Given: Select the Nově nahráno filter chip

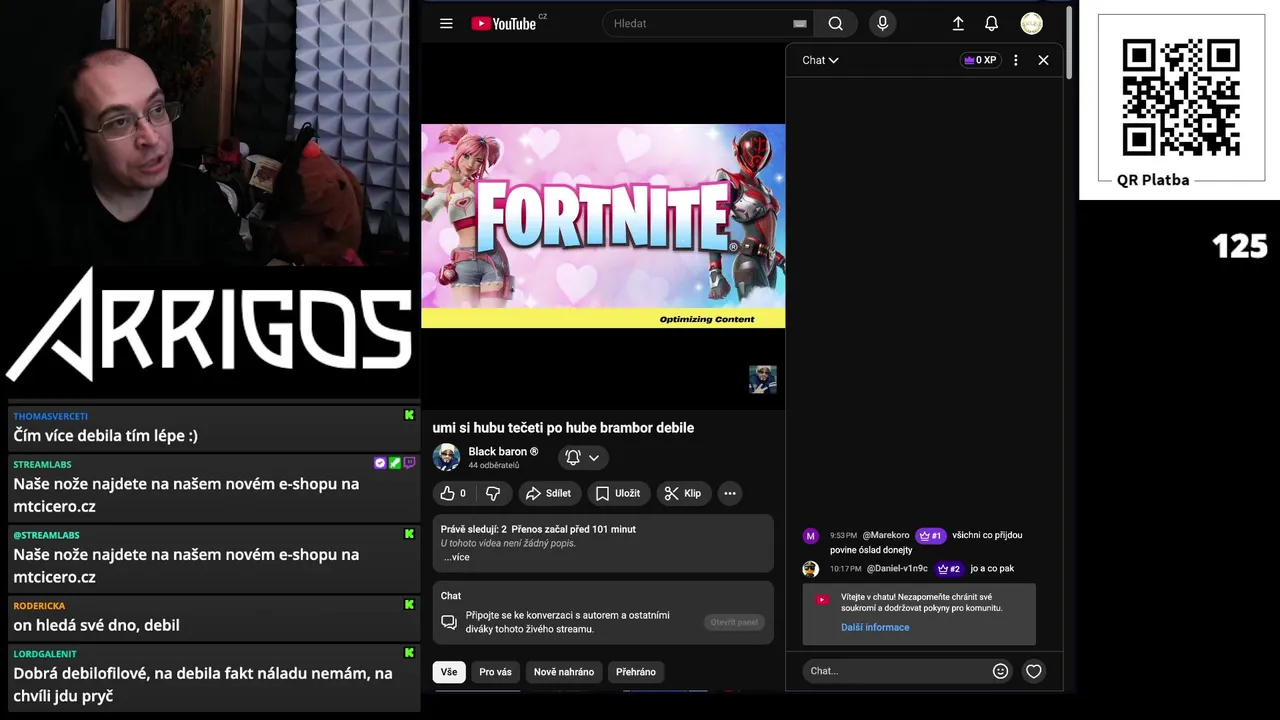Looking at the screenshot, I should [564, 672].
